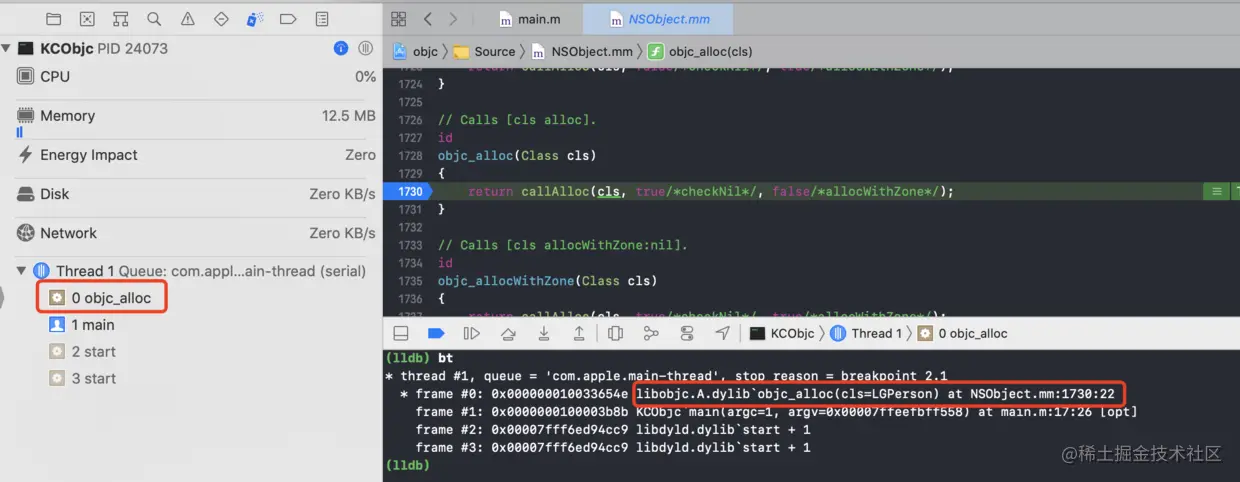Open the Debug Memory Graph button
Image resolution: width=1240 pixels, height=482 pixels.
pyautogui.click(x=651, y=333)
